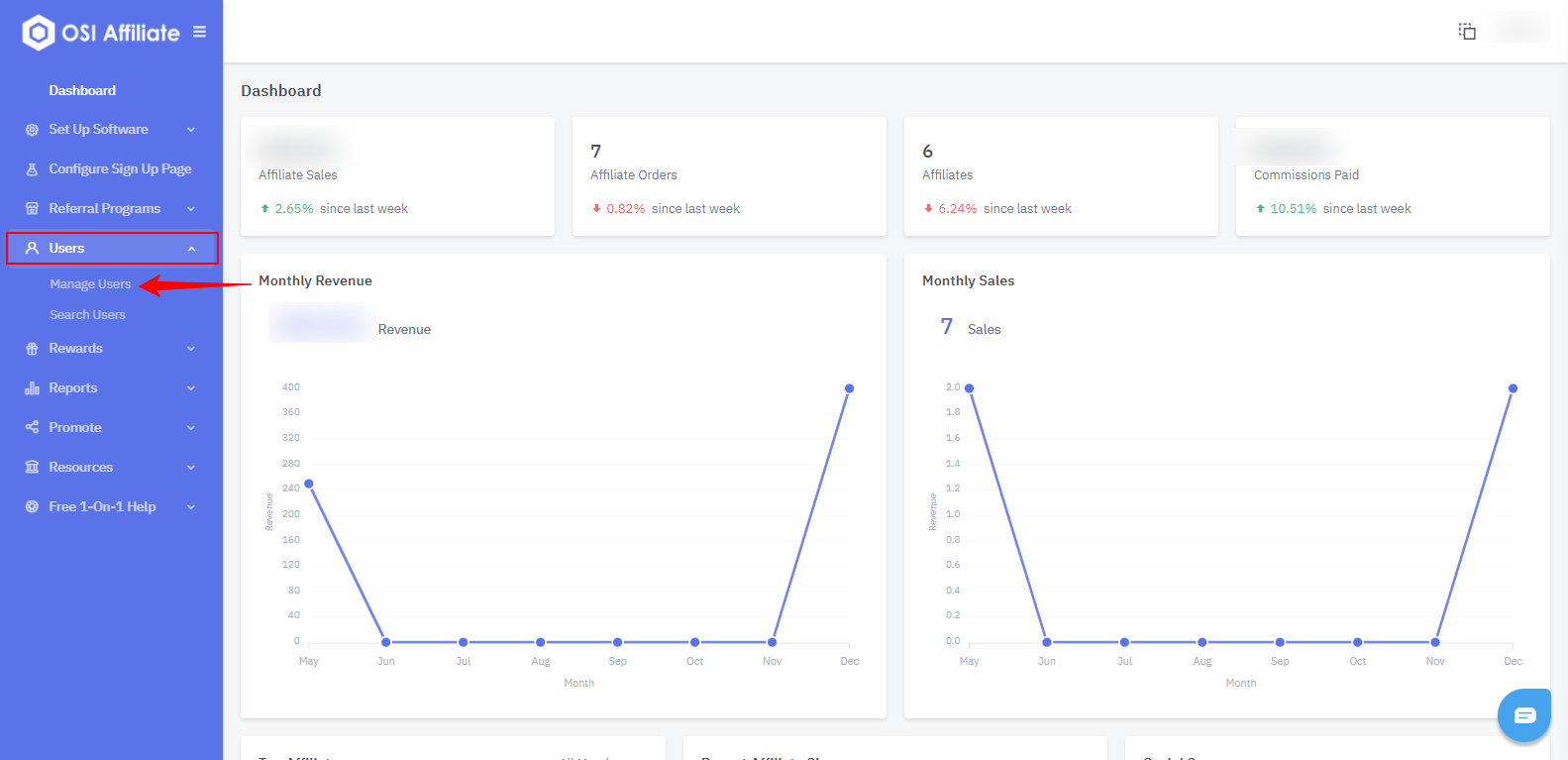Screen dimensions: 1568x760
Task: Click the May data point on Monthly Revenue chart
Action: coord(309,485)
